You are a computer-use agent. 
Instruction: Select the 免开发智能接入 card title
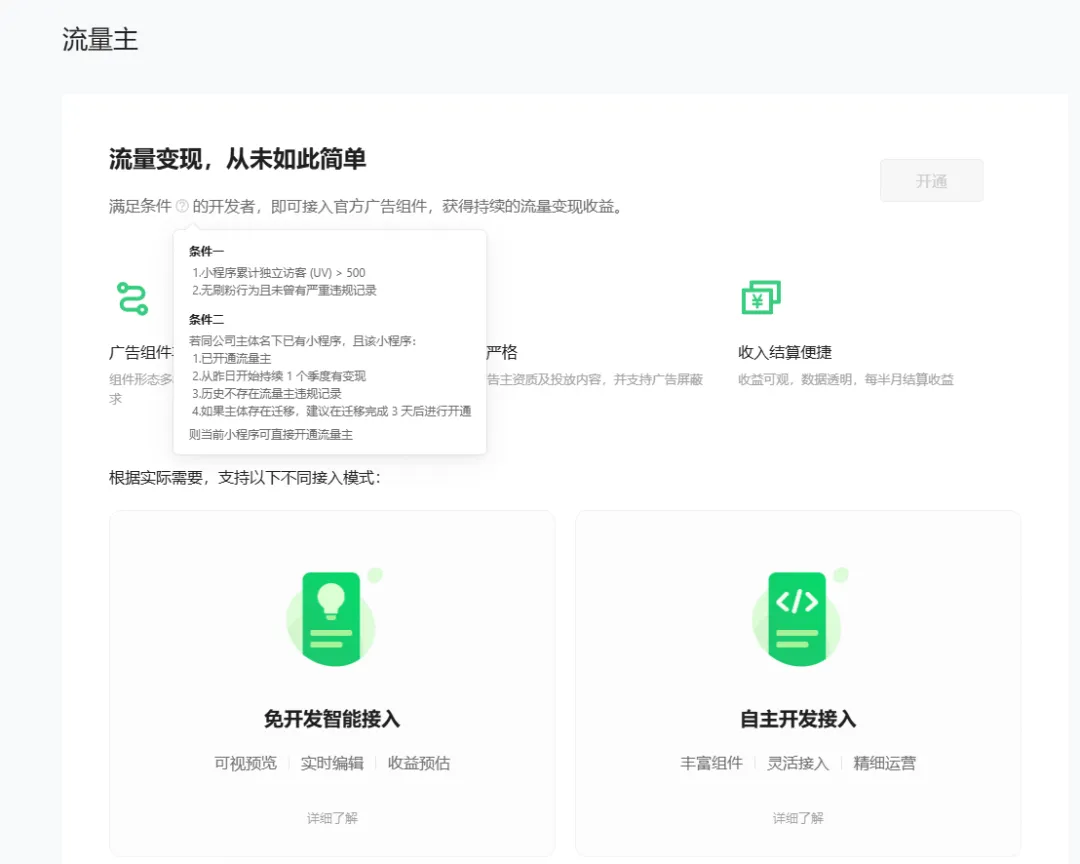(332, 719)
